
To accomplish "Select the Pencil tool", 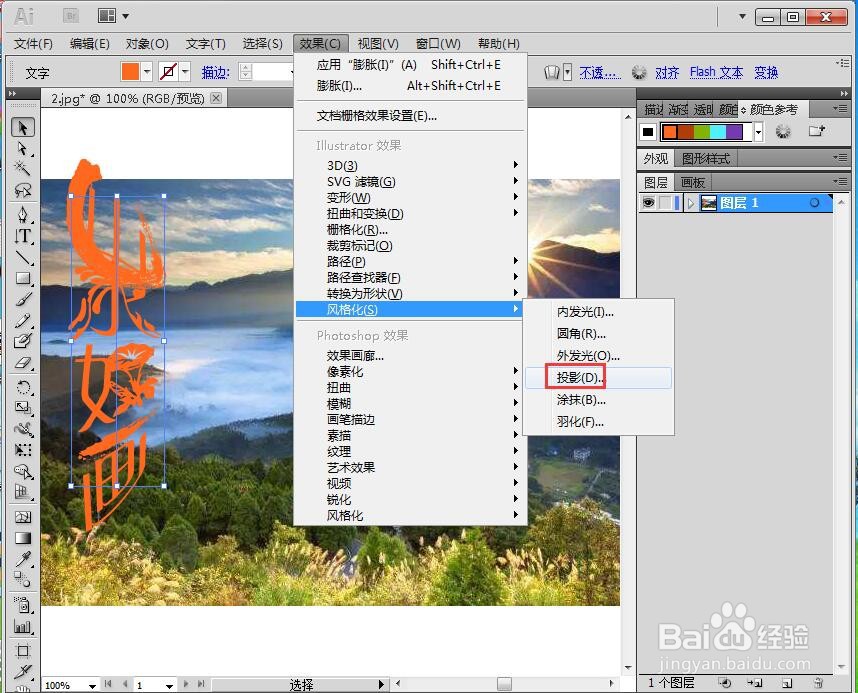I will [x=22, y=320].
